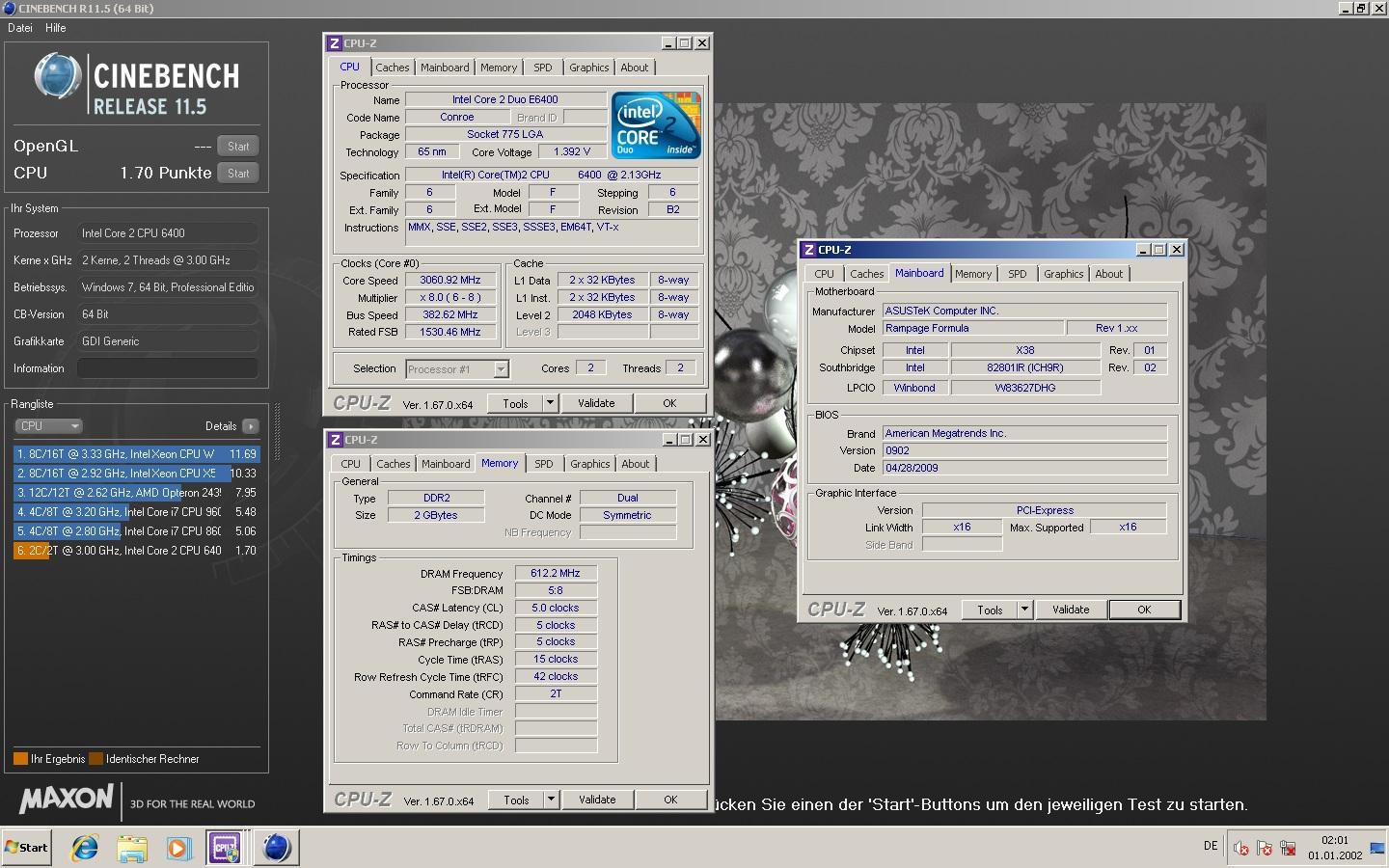
Task: Click the Rampage Formula model field
Action: [x=973, y=328]
